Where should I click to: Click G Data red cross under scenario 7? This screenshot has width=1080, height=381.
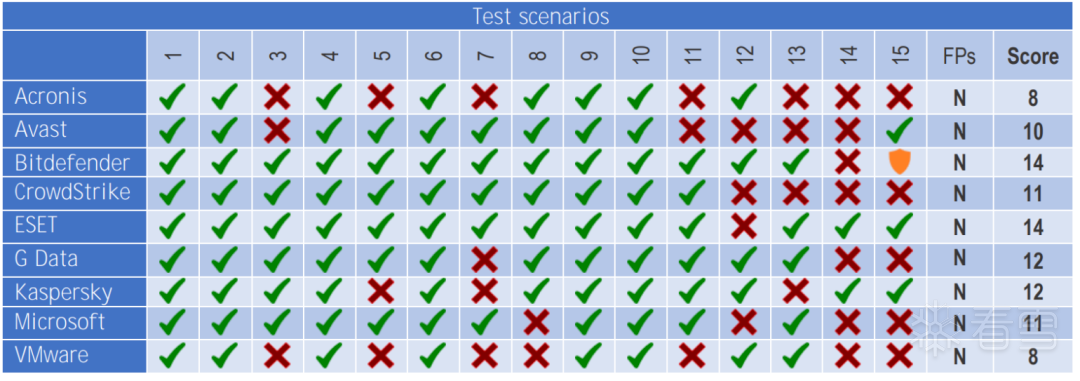click(x=485, y=259)
